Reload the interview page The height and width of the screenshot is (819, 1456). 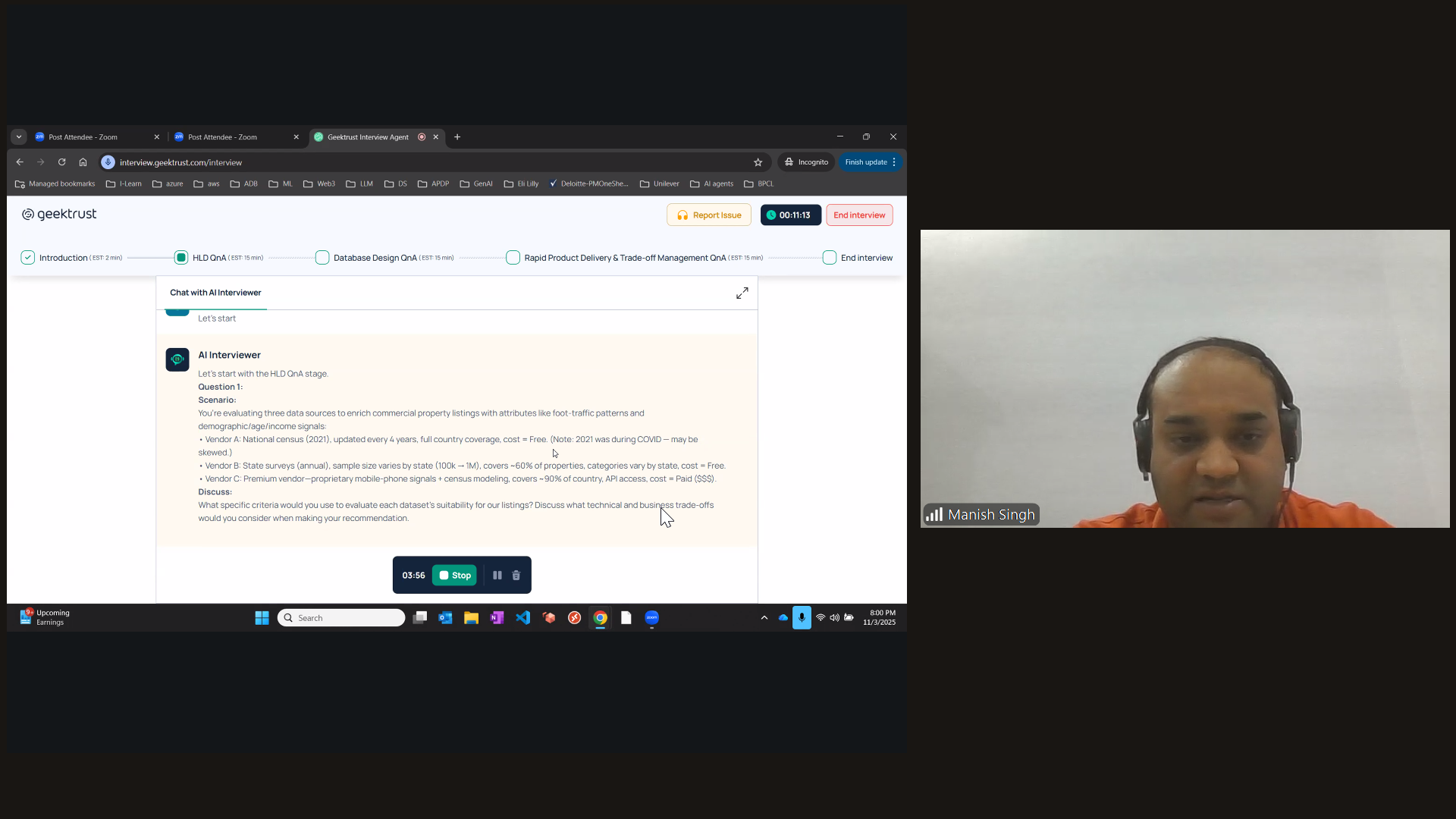[x=62, y=162]
